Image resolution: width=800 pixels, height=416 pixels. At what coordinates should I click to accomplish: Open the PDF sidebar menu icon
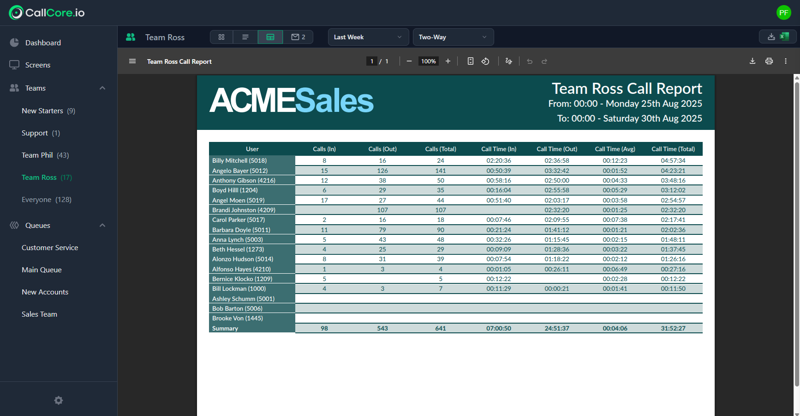point(132,61)
